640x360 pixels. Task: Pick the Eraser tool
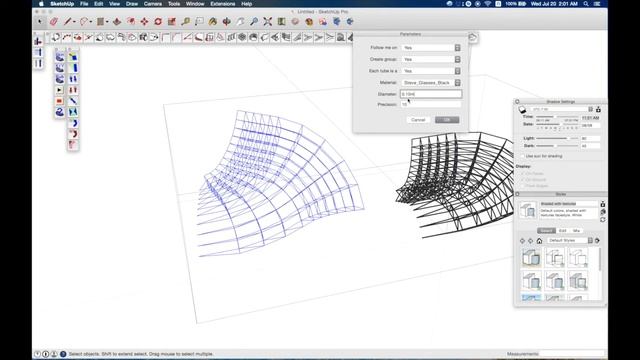(53, 21)
